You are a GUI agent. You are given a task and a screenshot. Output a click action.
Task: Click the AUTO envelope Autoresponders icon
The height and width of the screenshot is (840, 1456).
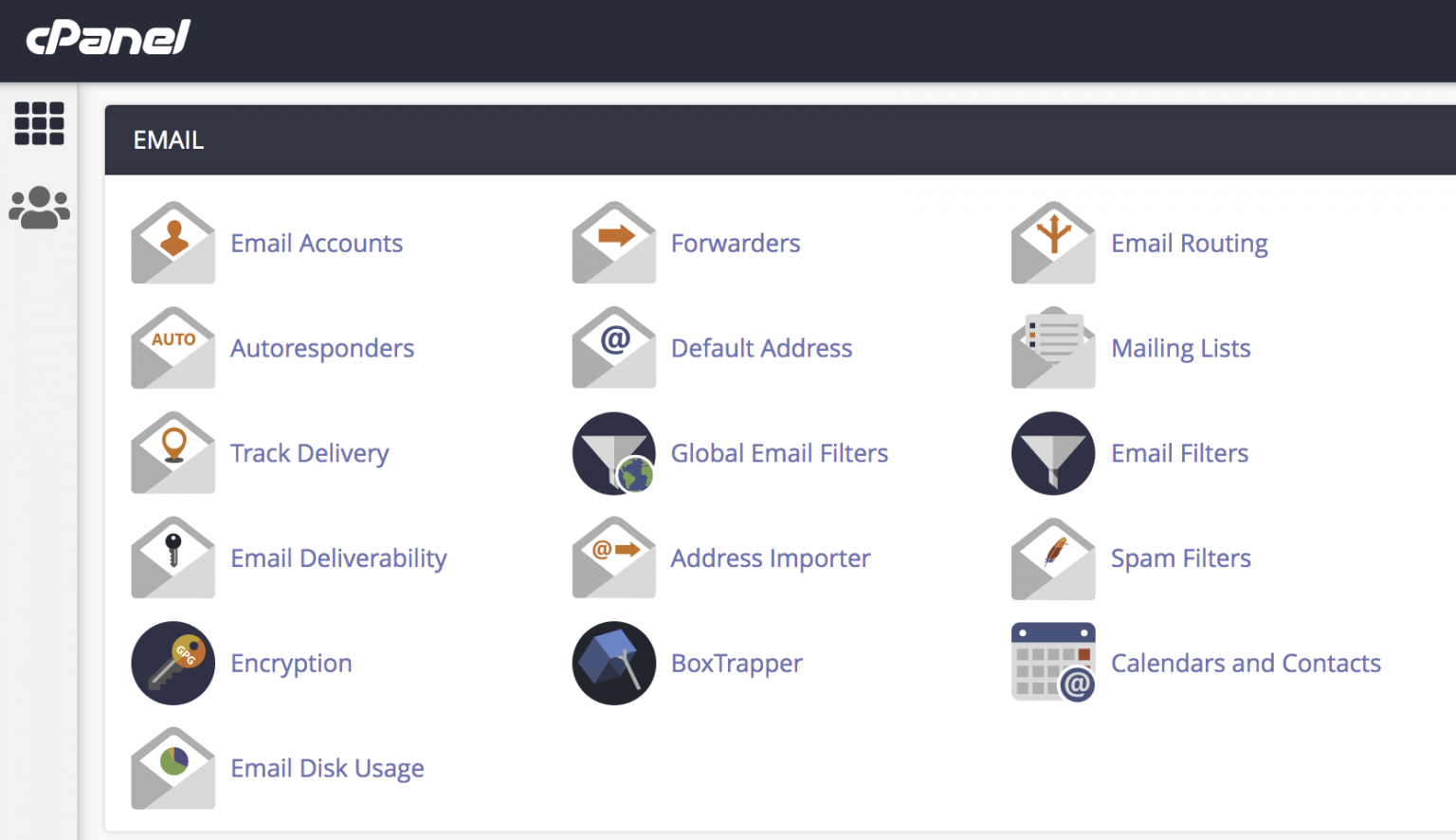click(173, 348)
